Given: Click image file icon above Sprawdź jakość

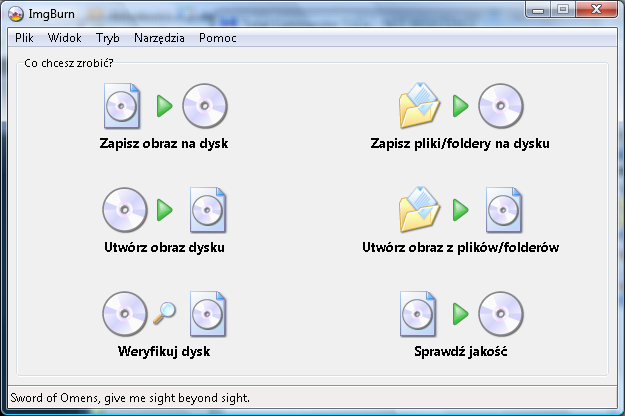Looking at the screenshot, I should [417, 314].
